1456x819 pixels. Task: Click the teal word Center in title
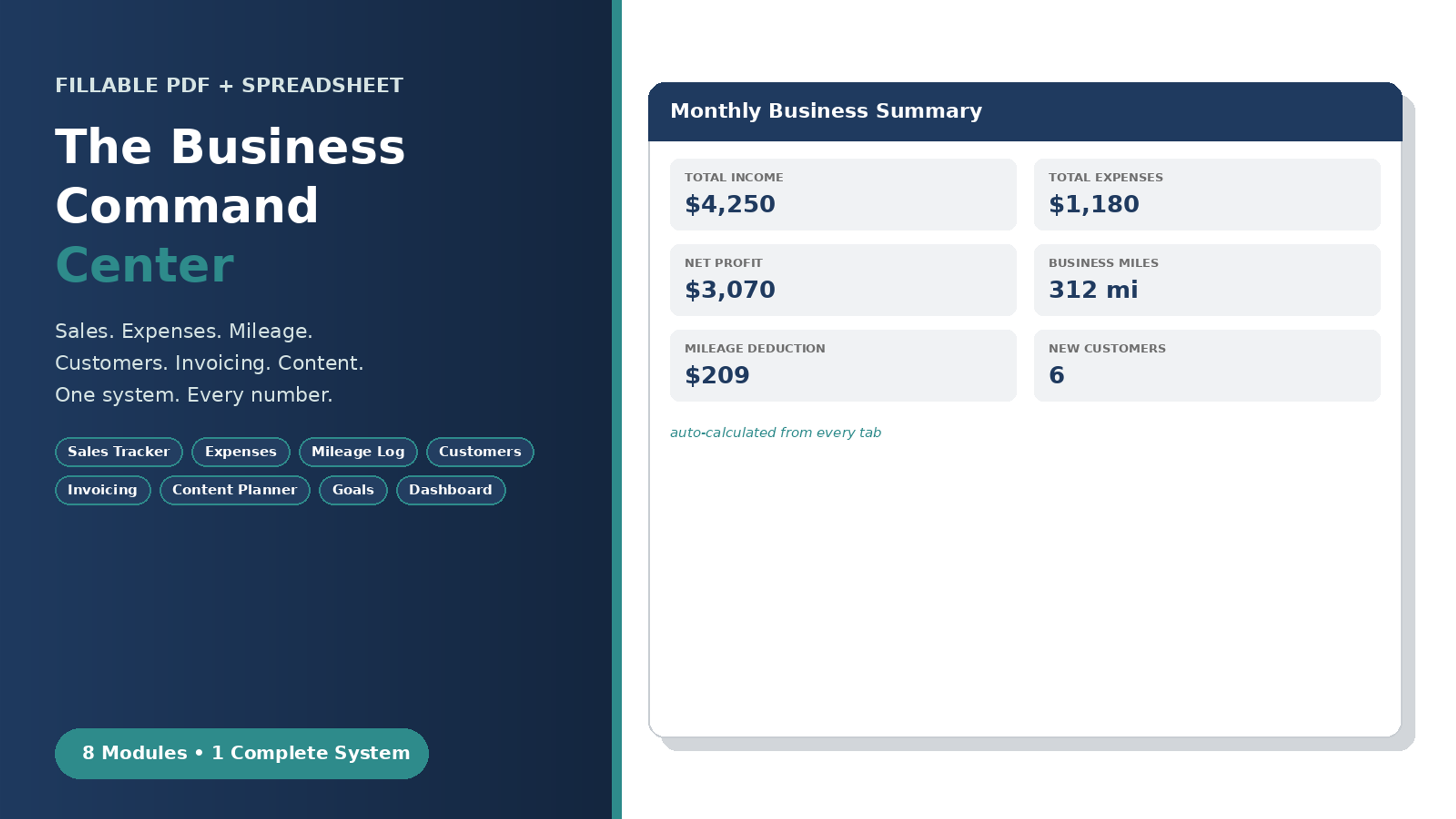pos(144,265)
